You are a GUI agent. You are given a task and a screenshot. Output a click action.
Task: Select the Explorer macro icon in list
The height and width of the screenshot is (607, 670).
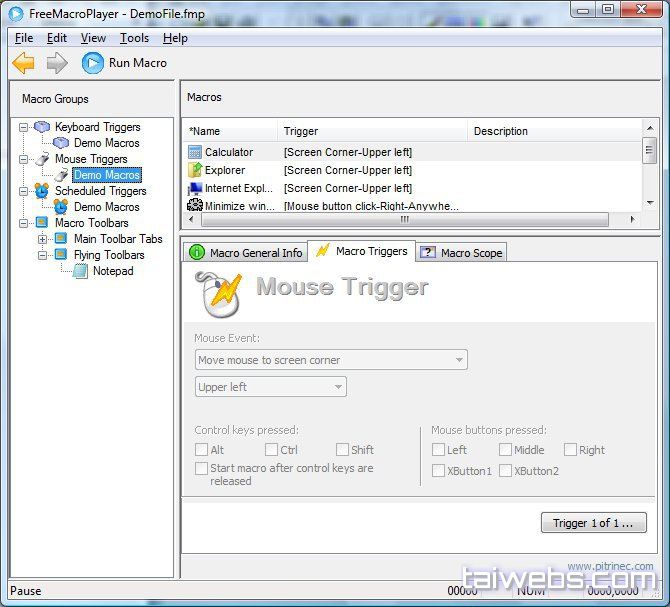point(195,170)
